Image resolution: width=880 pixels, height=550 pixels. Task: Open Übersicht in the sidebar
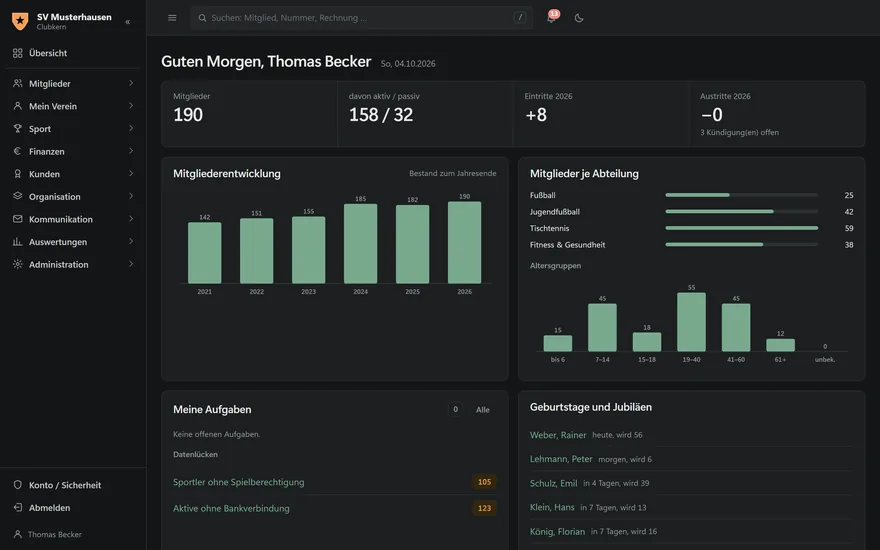pyautogui.click(x=73, y=53)
